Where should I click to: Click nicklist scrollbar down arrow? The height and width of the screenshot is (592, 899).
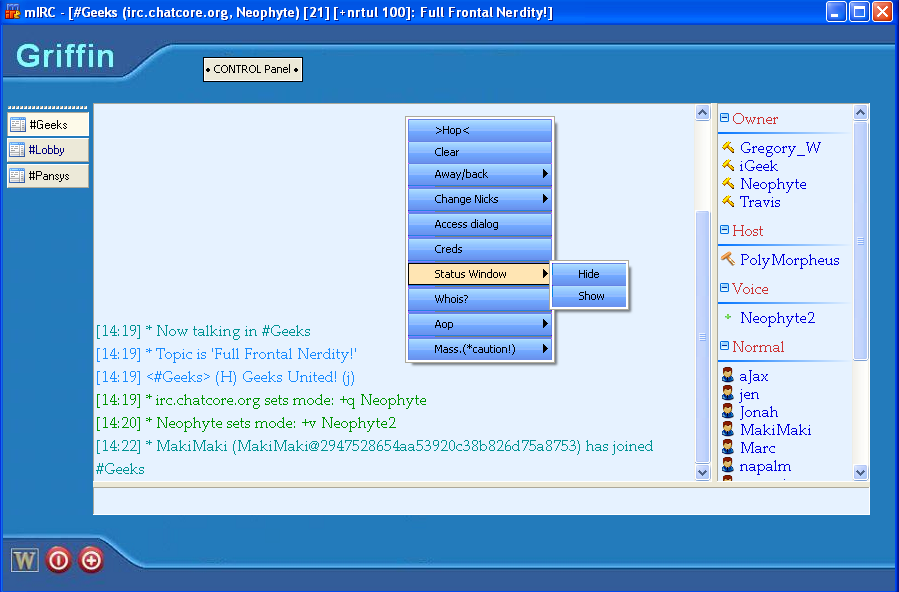pos(860,472)
